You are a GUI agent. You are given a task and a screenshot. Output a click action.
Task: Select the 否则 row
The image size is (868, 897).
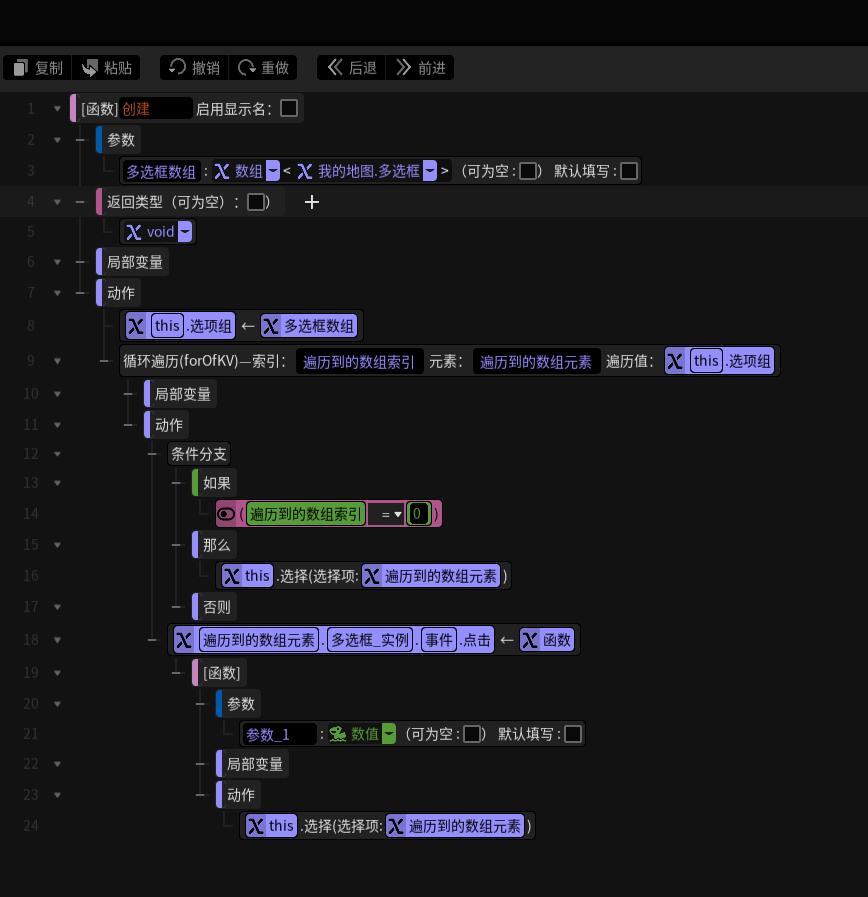[x=216, y=607]
